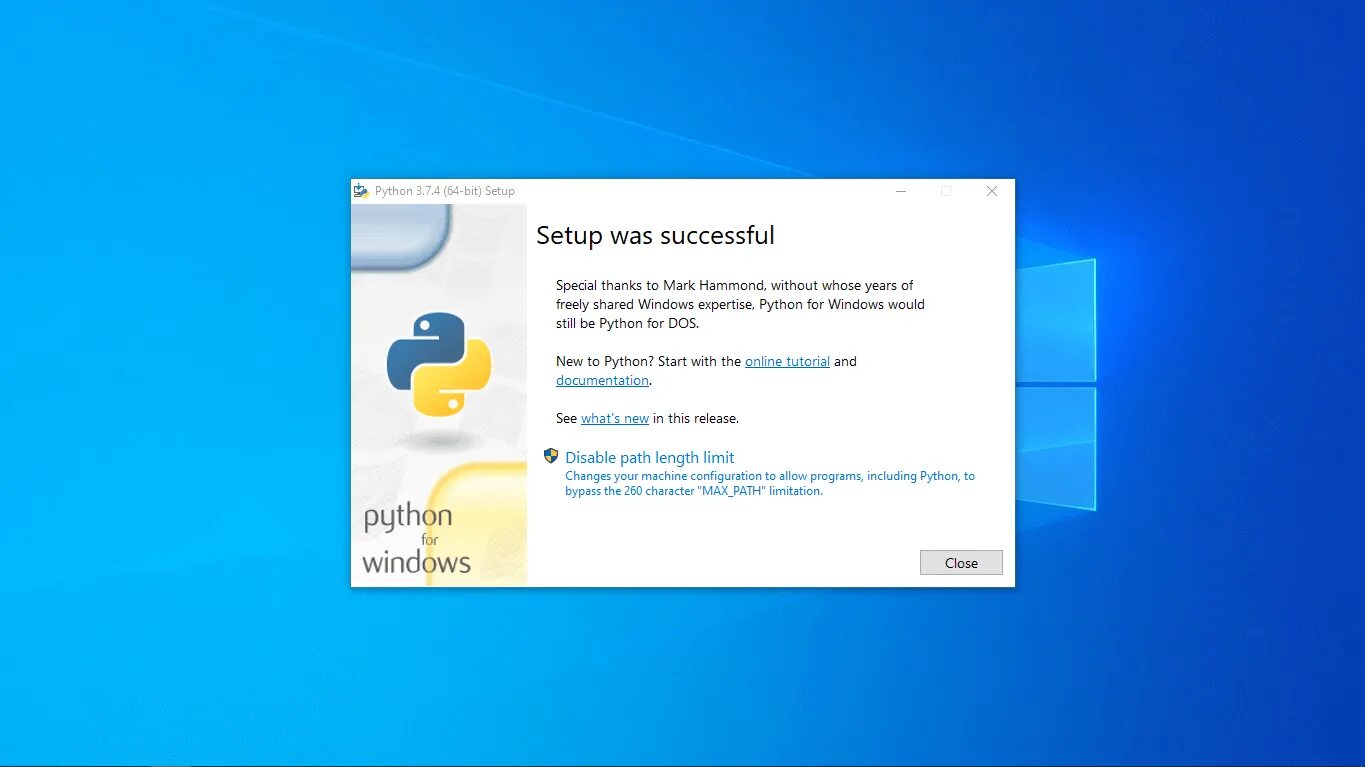
Task: Click the Python logo in the sidebar
Action: (x=439, y=364)
